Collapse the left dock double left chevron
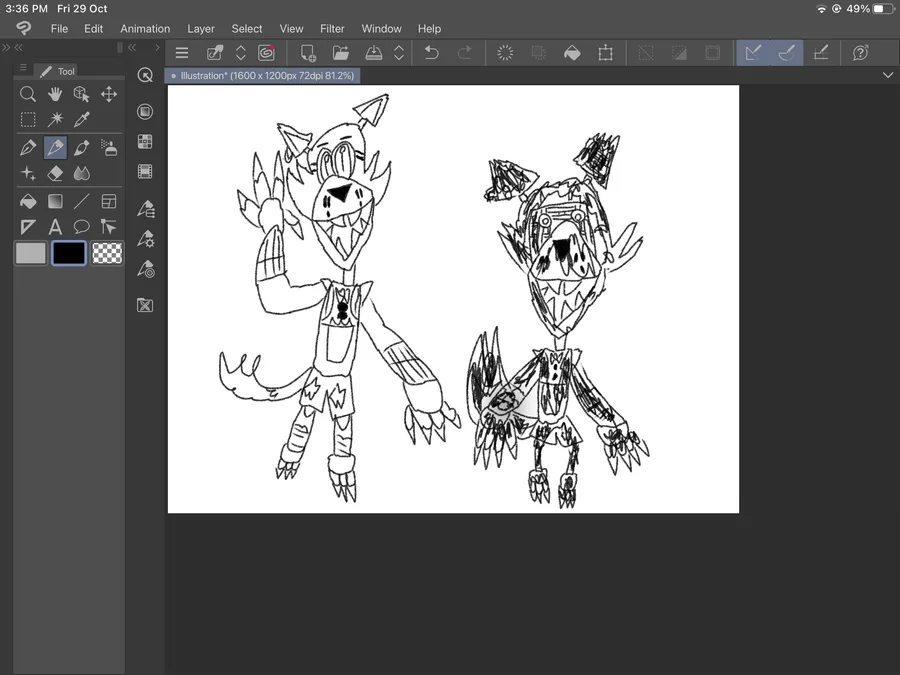900x675 pixels. coord(19,47)
